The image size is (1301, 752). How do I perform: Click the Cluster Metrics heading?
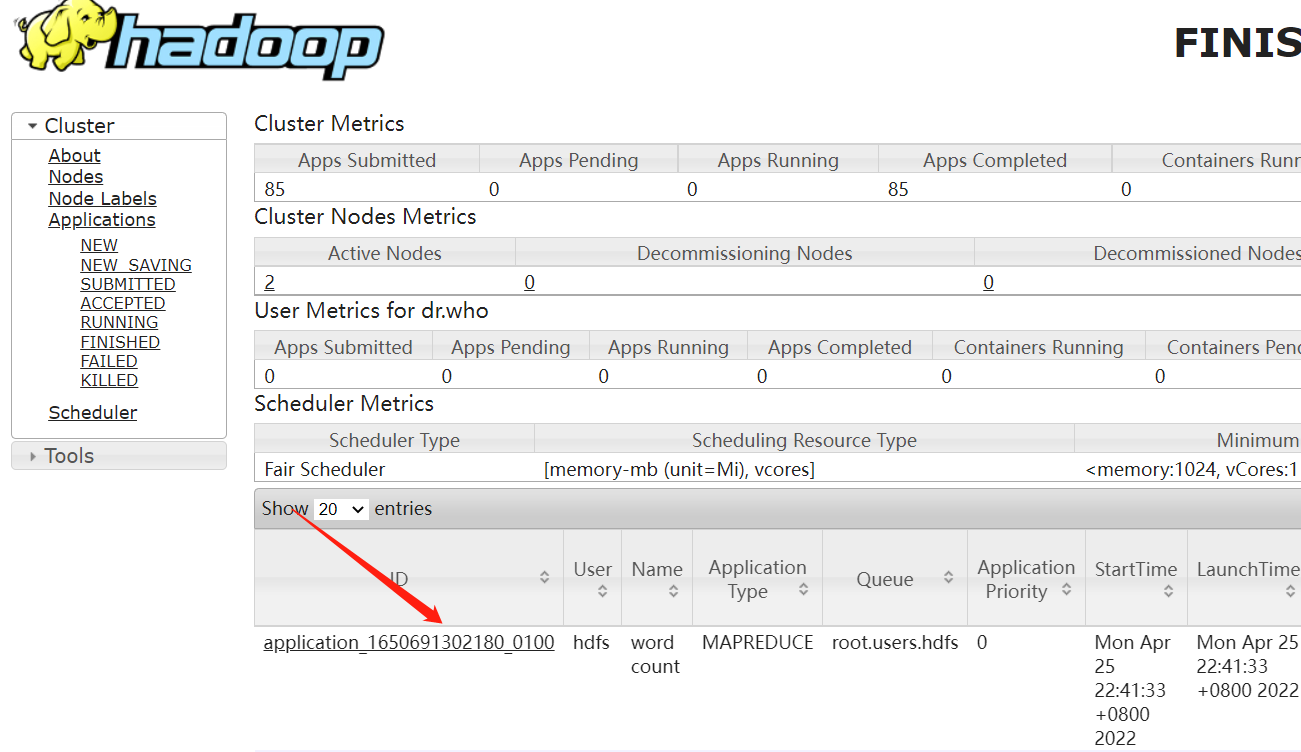(330, 124)
